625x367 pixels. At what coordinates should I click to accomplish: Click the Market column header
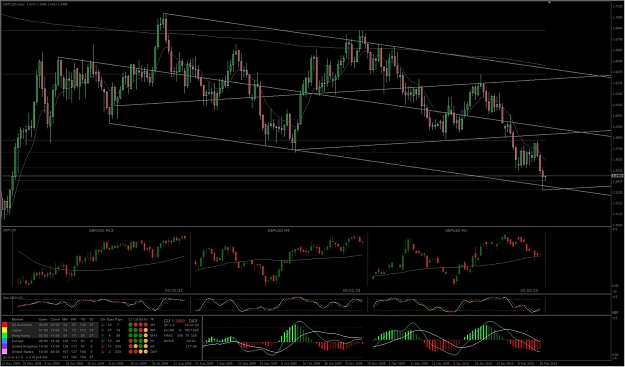(x=18, y=320)
